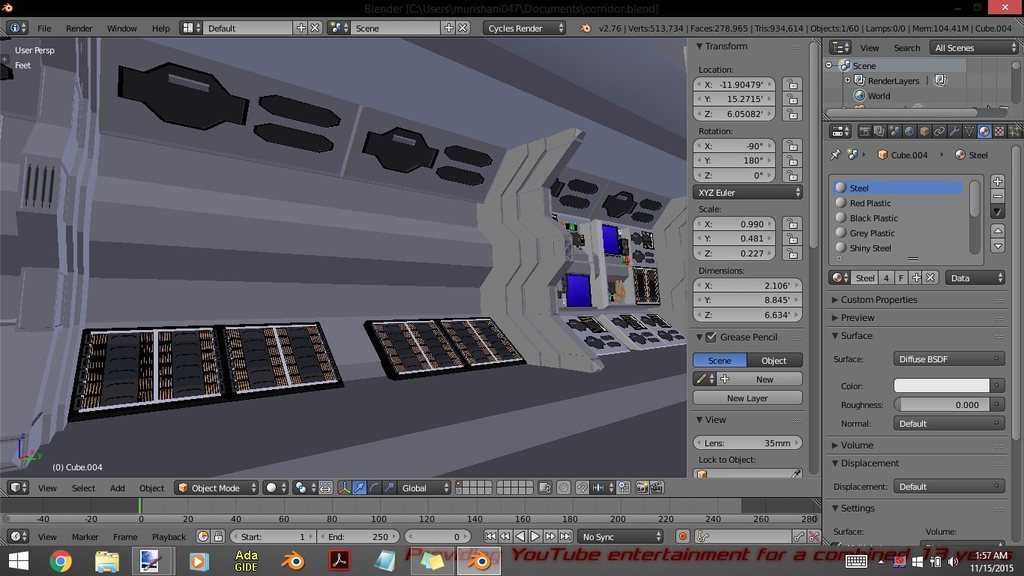Select the Red Plastic material
The height and width of the screenshot is (576, 1024).
pos(870,203)
